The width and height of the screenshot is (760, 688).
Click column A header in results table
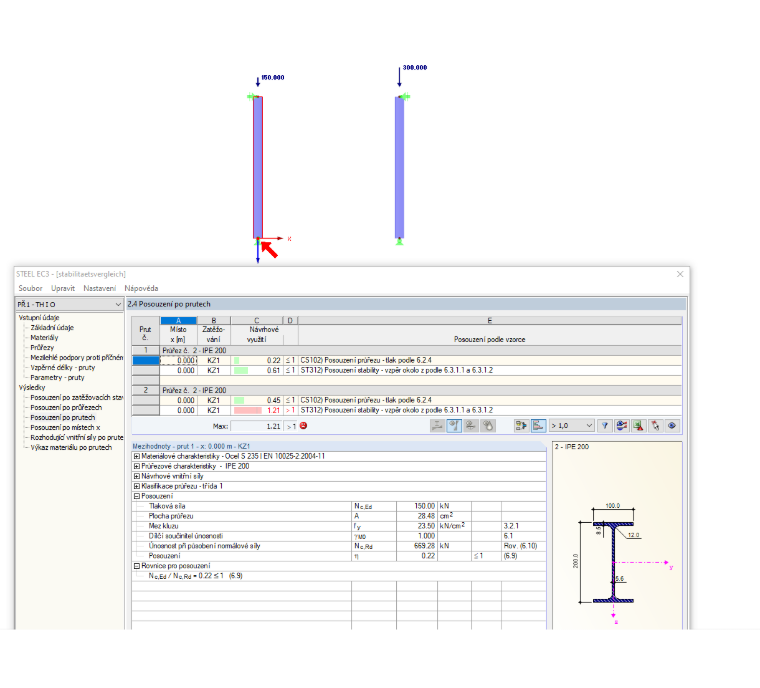click(x=178, y=320)
